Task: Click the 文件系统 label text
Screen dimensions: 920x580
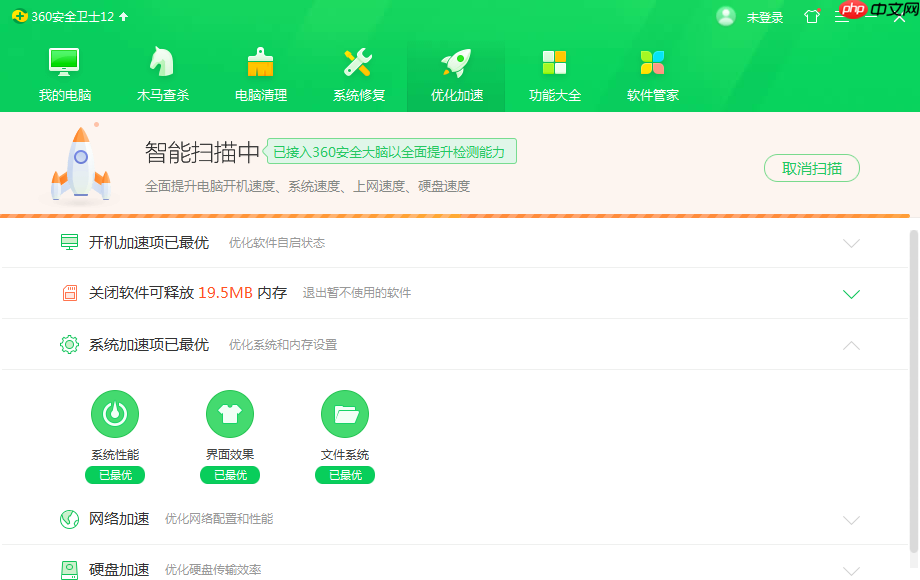Action: point(345,454)
